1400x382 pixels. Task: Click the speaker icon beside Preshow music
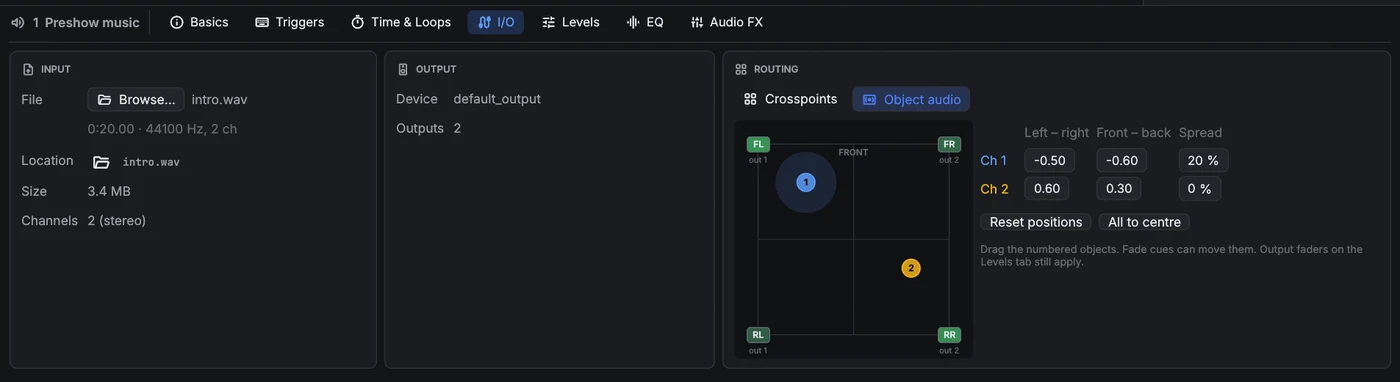point(17,22)
